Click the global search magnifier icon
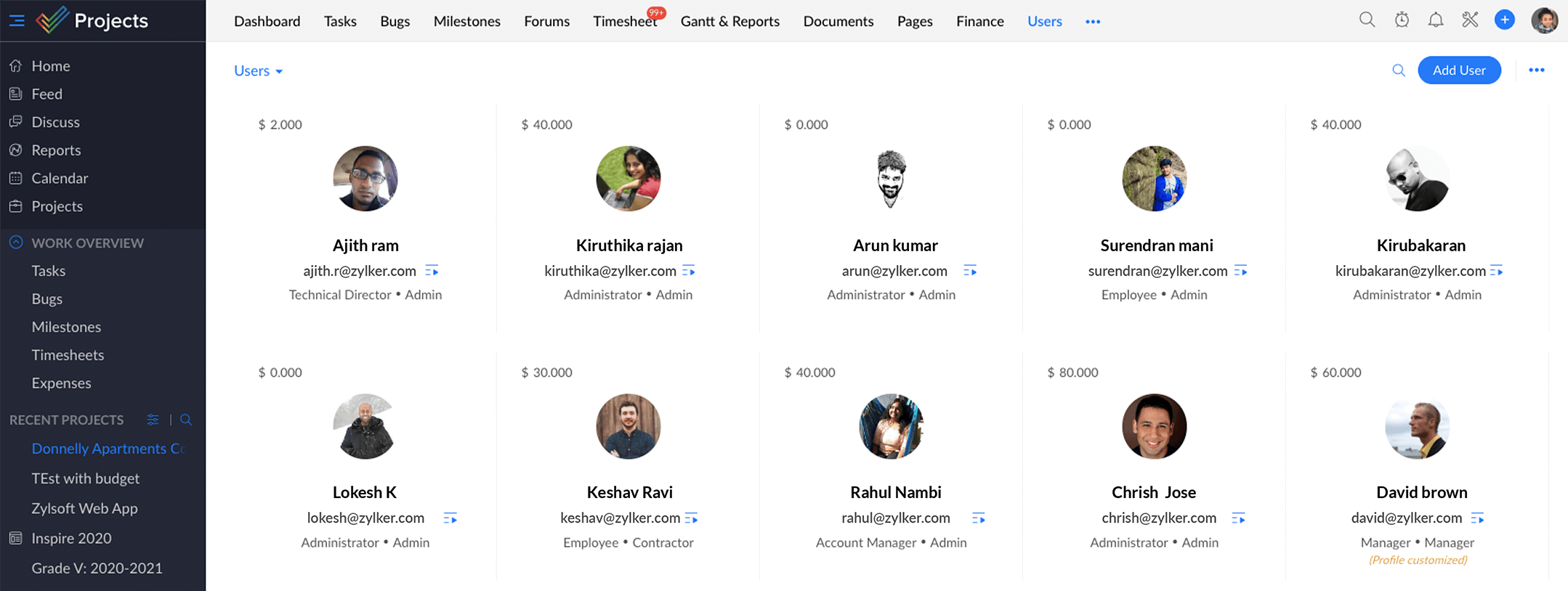The height and width of the screenshot is (591, 1568). tap(1367, 20)
